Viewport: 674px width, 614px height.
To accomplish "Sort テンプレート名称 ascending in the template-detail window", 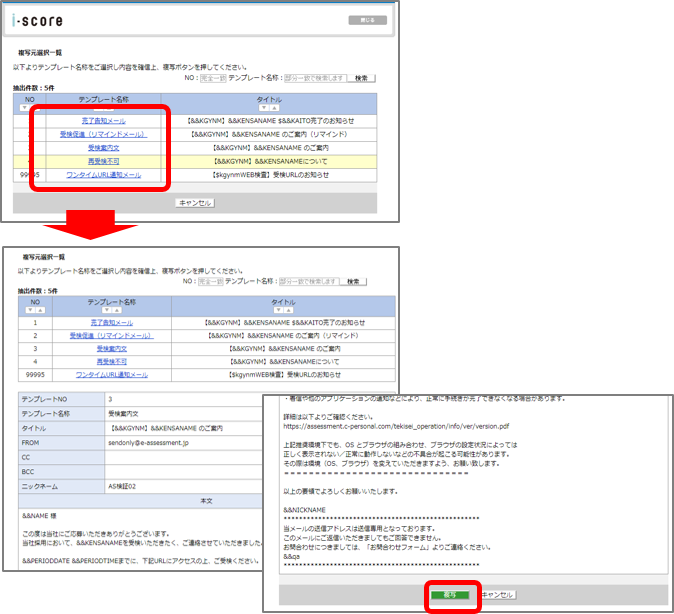I will [117, 310].
